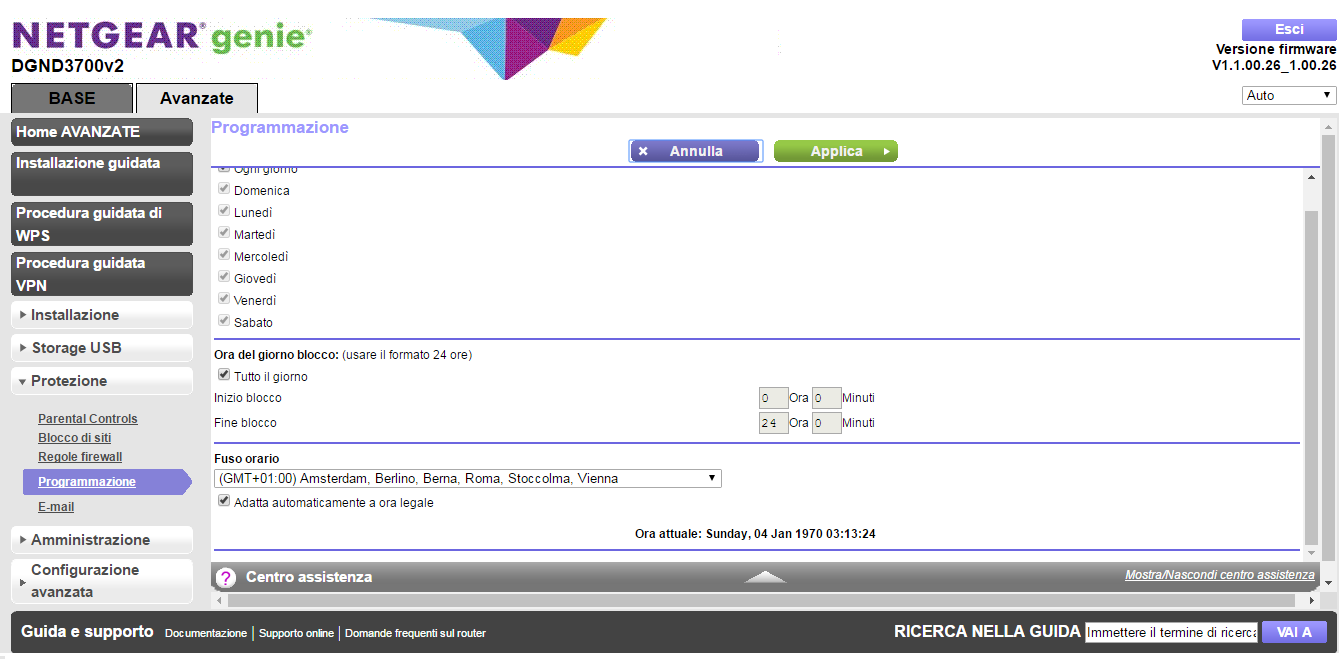Image resolution: width=1342 pixels, height=659 pixels.
Task: Open the Fuso orario timezone dropdown
Action: point(466,478)
